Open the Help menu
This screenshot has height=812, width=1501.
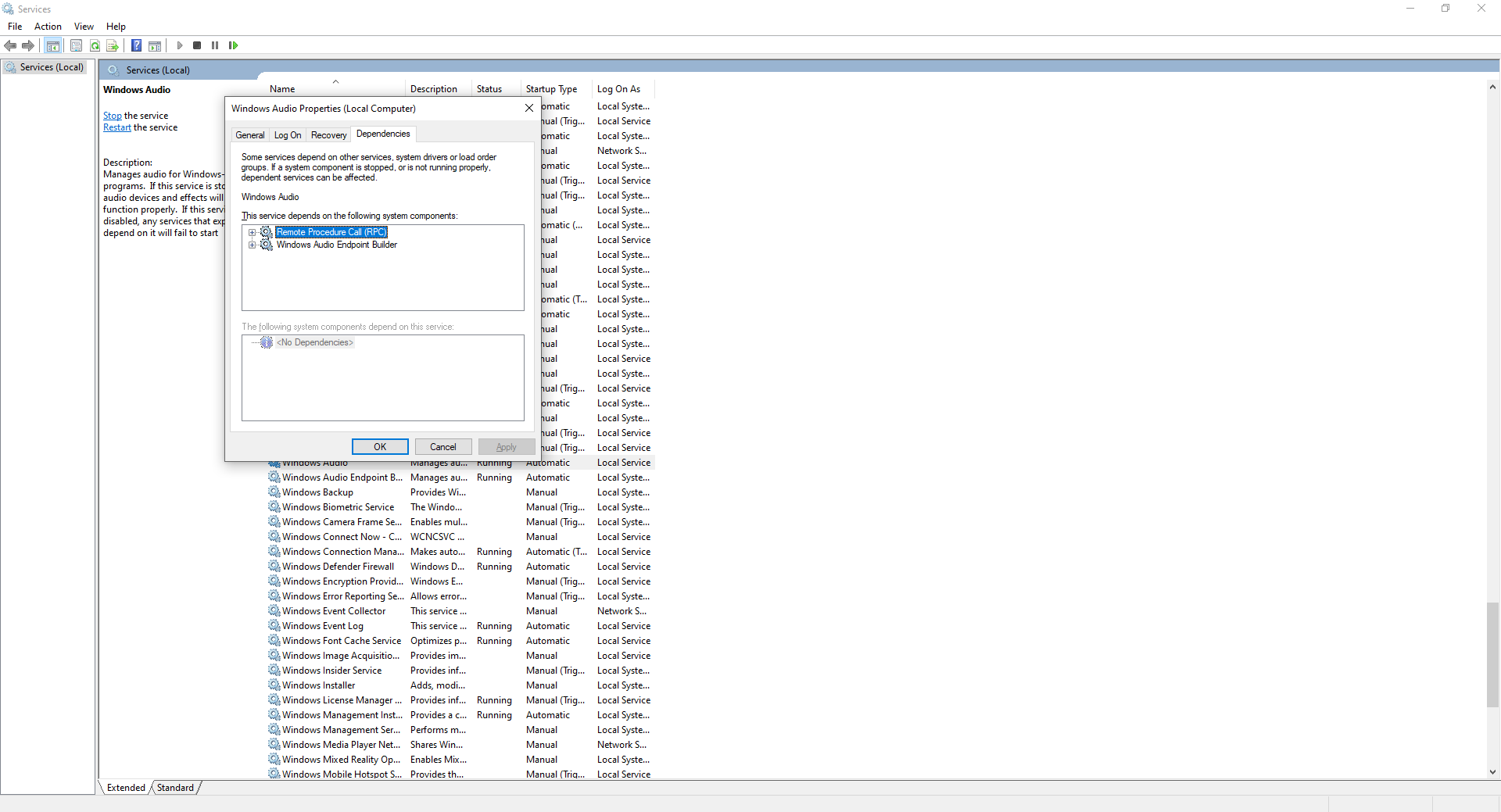[116, 27]
